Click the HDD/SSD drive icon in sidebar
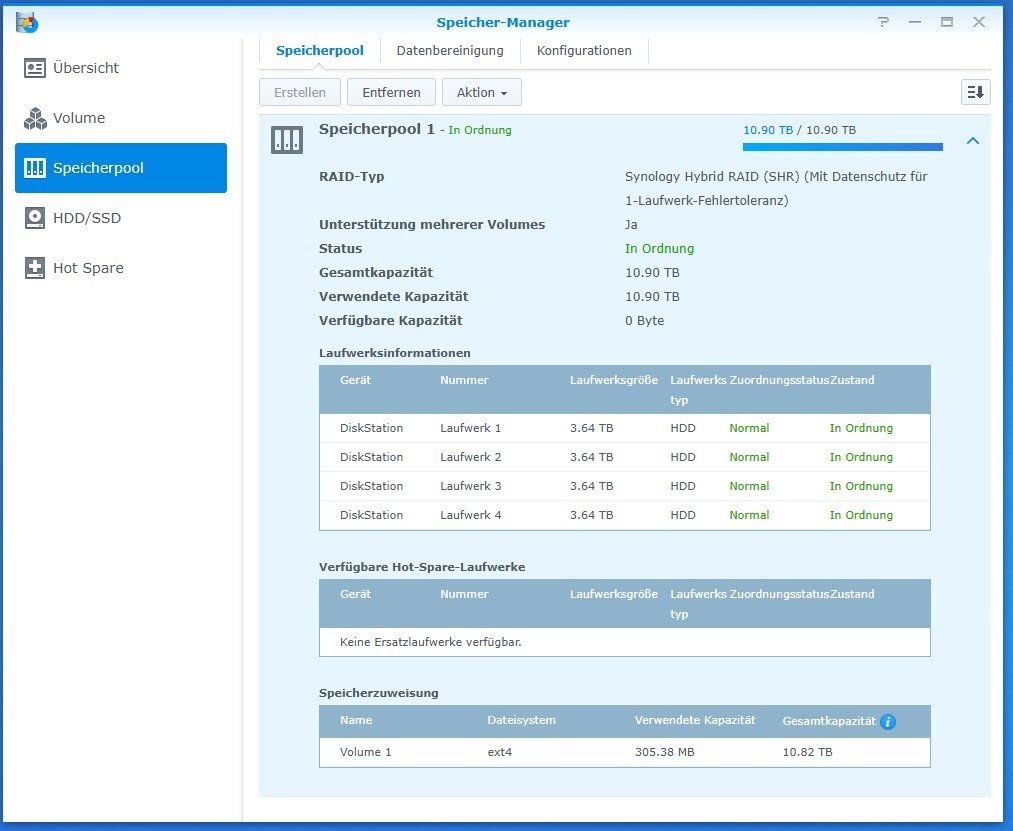This screenshot has width=1013, height=831. tap(35, 218)
